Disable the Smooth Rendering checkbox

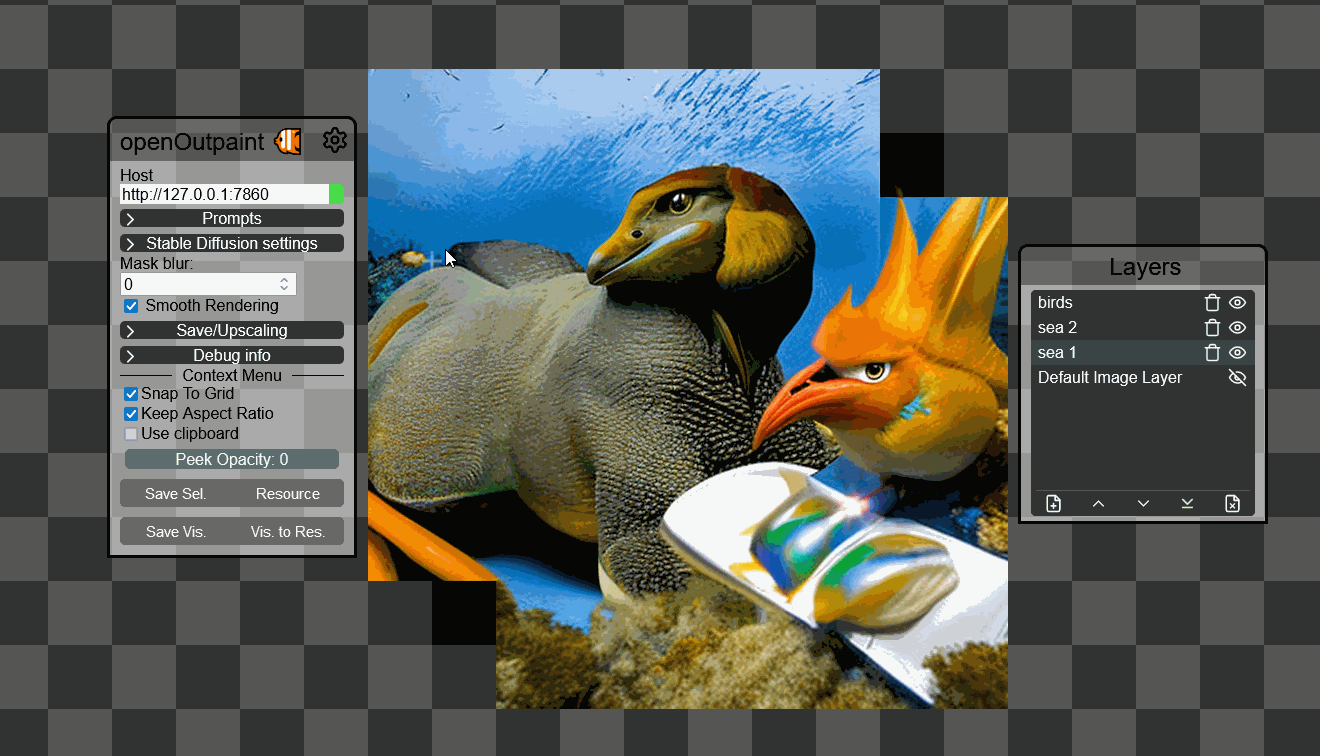(x=131, y=306)
